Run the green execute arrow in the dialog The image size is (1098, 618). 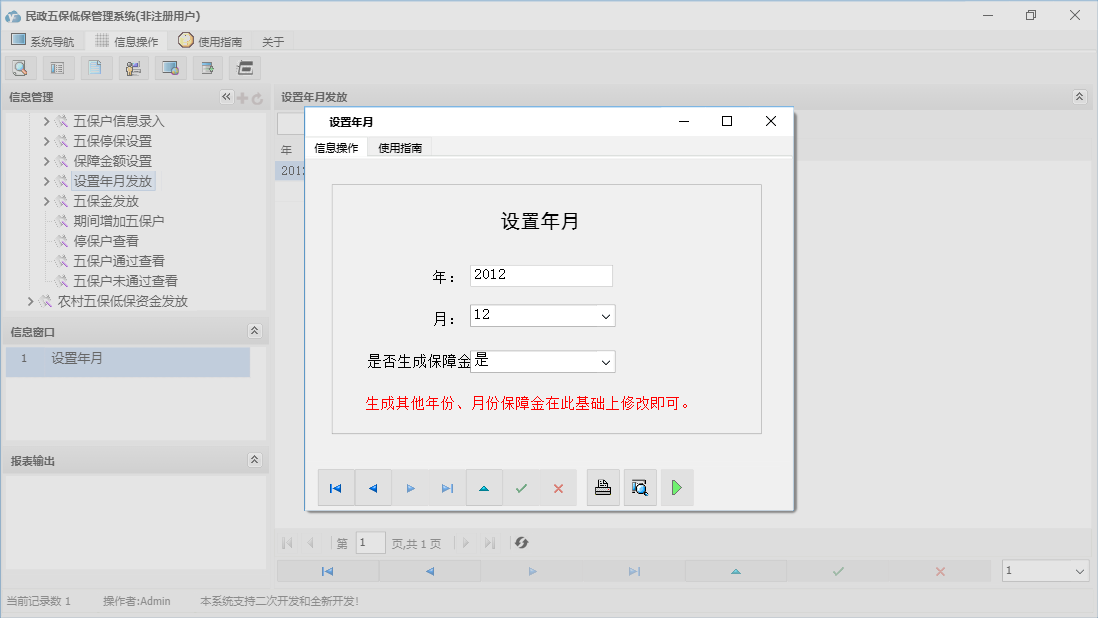[x=677, y=487]
